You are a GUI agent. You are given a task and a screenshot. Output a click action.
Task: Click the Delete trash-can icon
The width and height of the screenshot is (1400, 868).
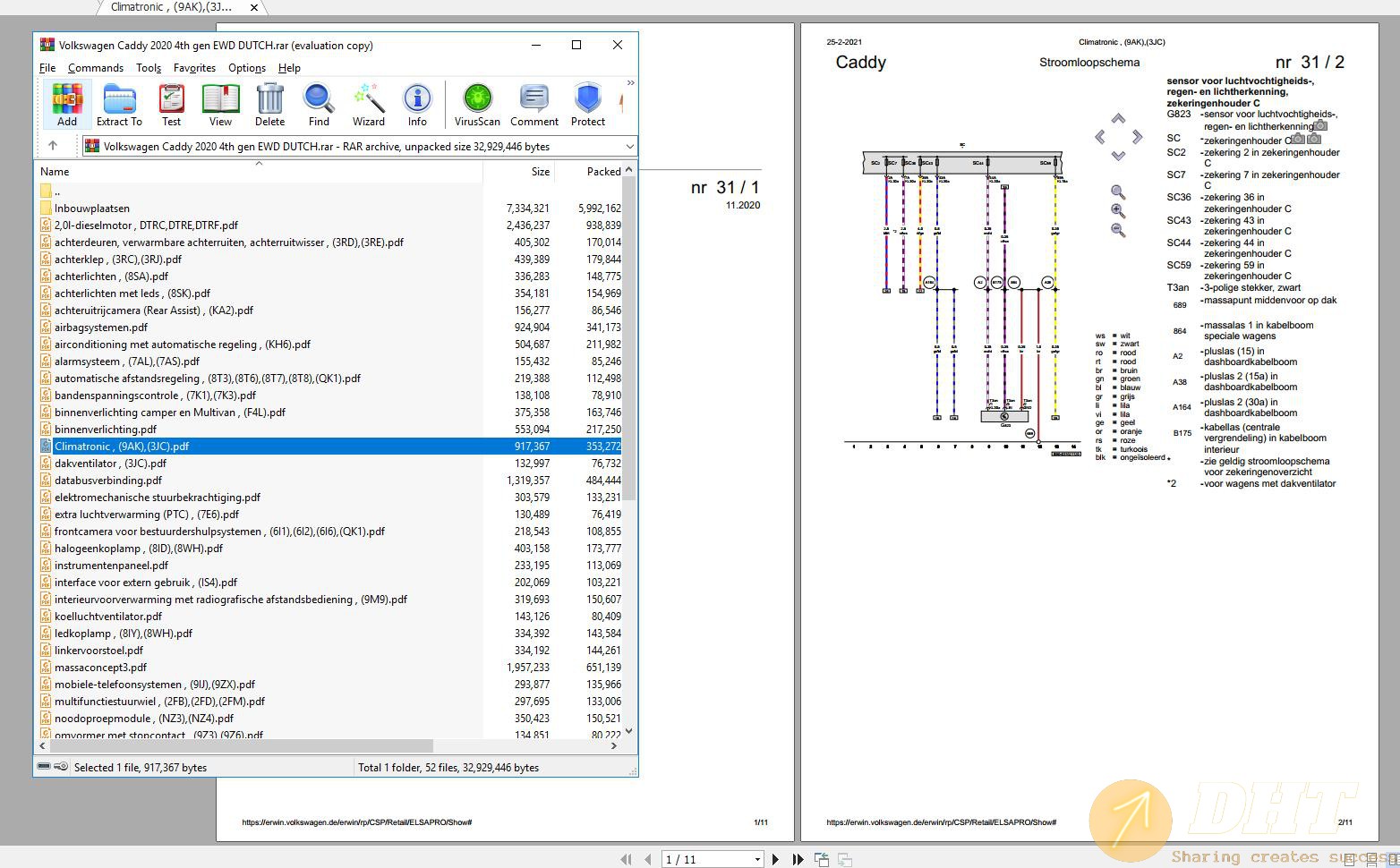pyautogui.click(x=269, y=104)
